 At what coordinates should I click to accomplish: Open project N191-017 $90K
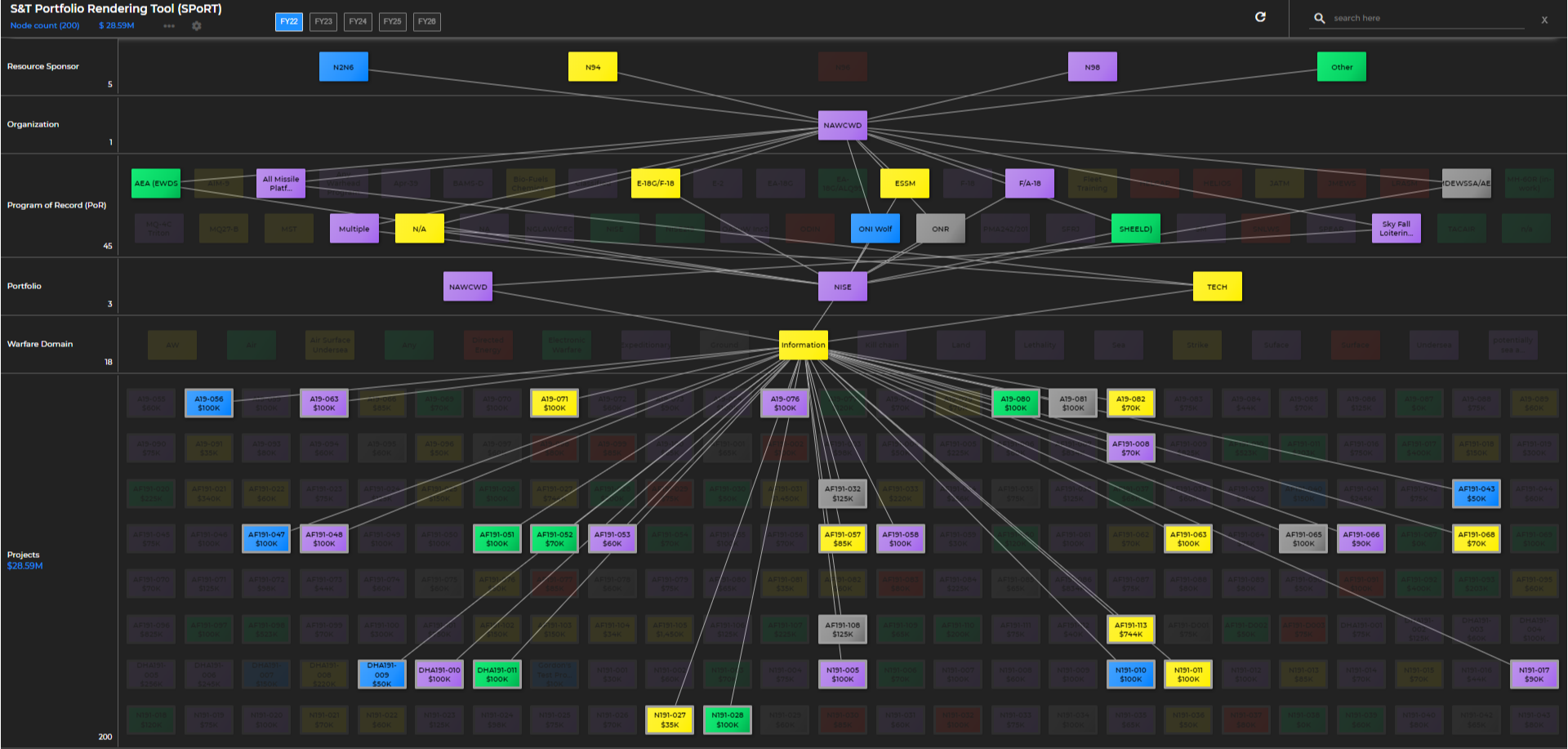1535,674
